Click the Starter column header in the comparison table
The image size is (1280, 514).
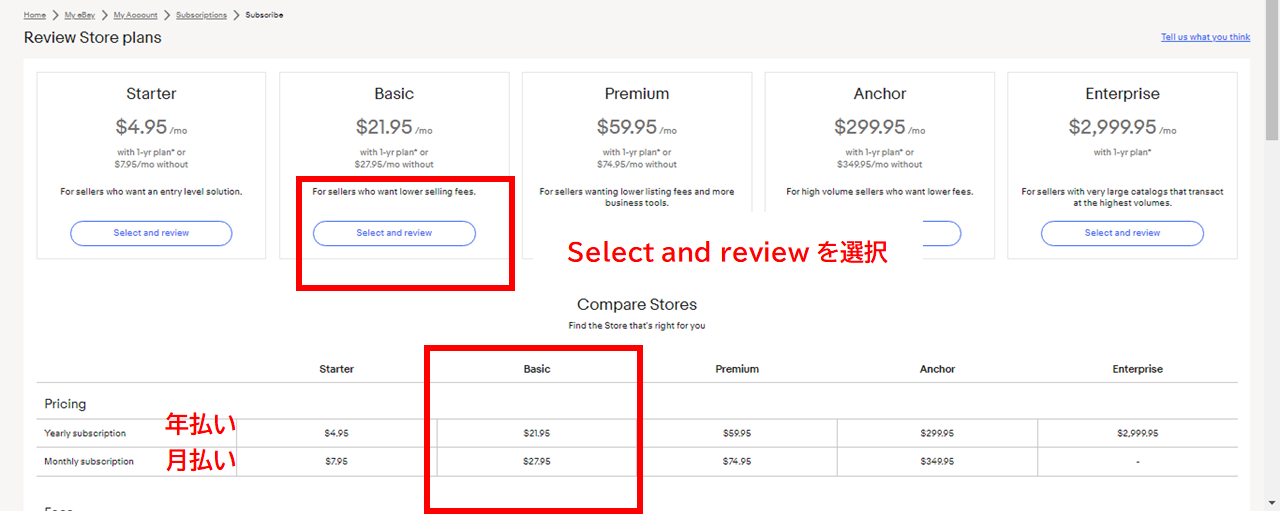coord(336,369)
